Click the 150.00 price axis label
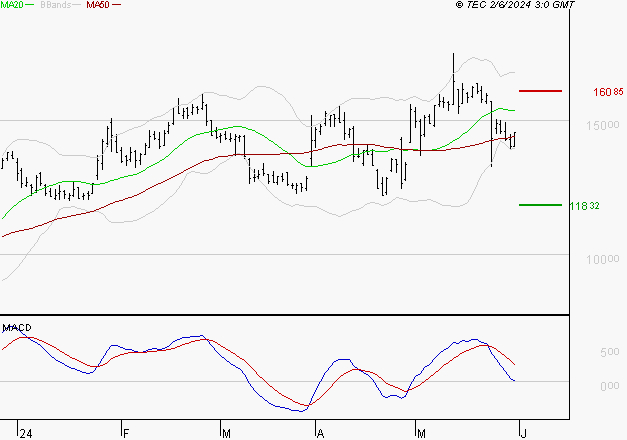This screenshot has width=627, height=440. [603, 126]
